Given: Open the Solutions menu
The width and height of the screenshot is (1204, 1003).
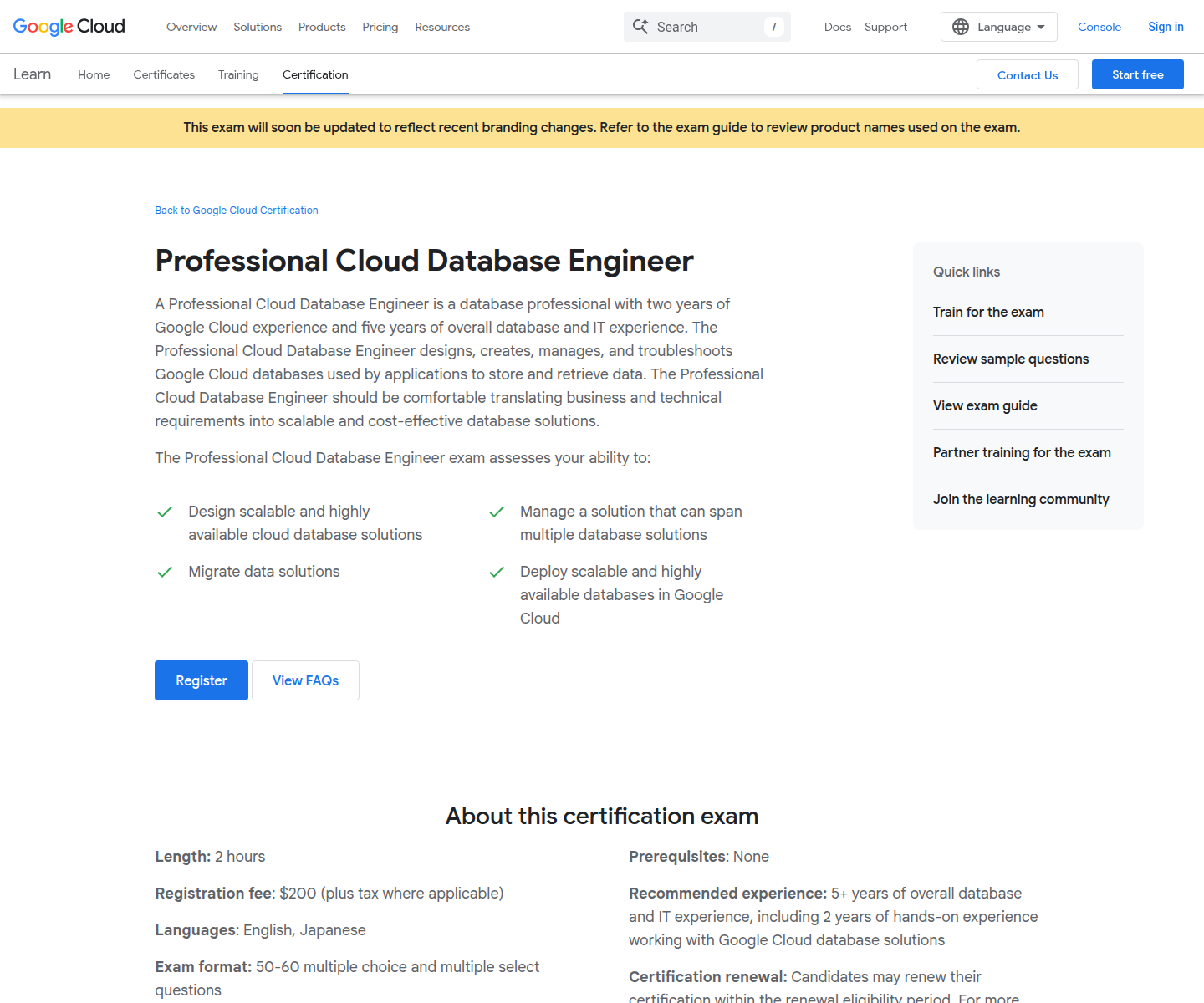Looking at the screenshot, I should pos(258,27).
